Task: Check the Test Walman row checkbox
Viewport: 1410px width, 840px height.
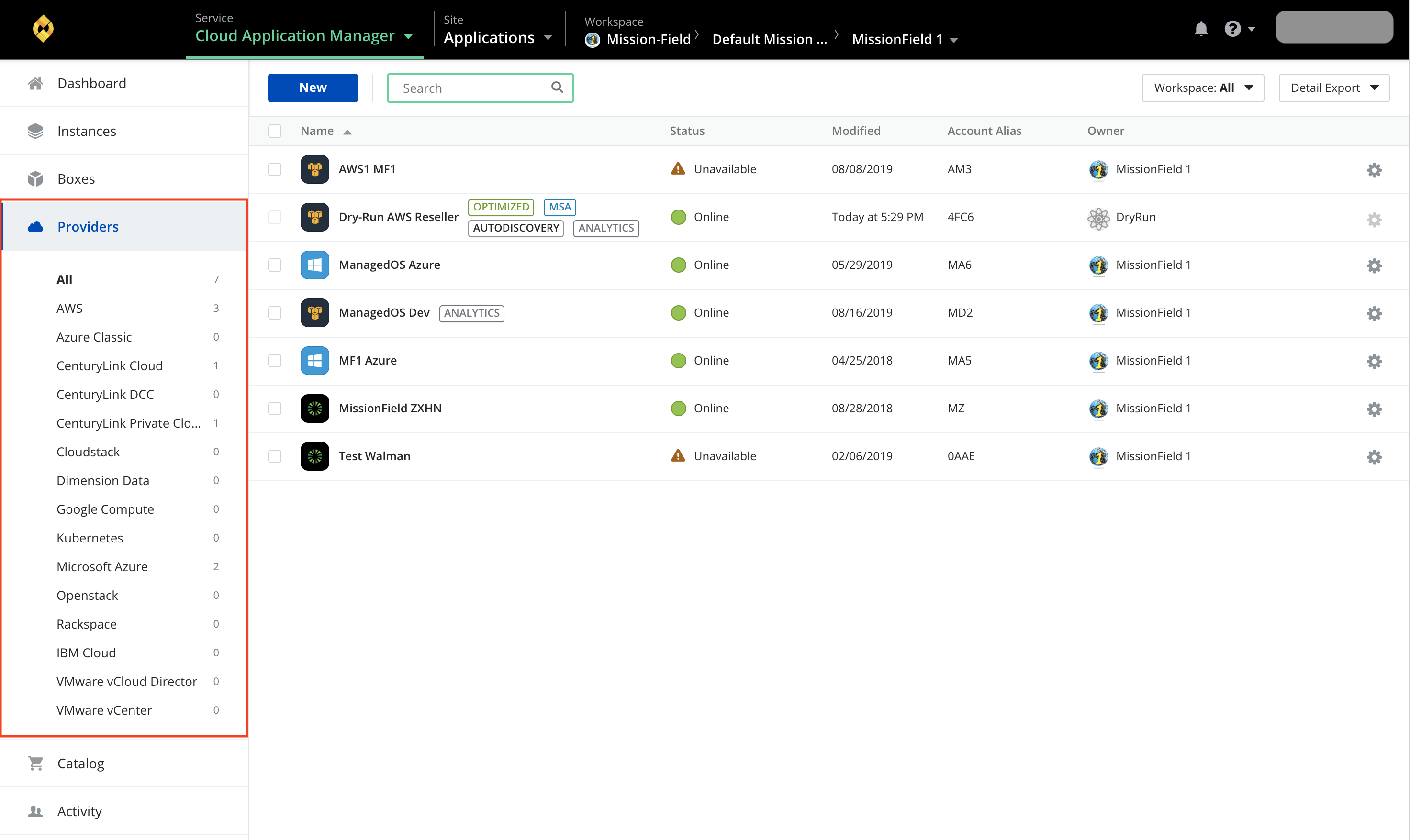Action: pos(275,456)
